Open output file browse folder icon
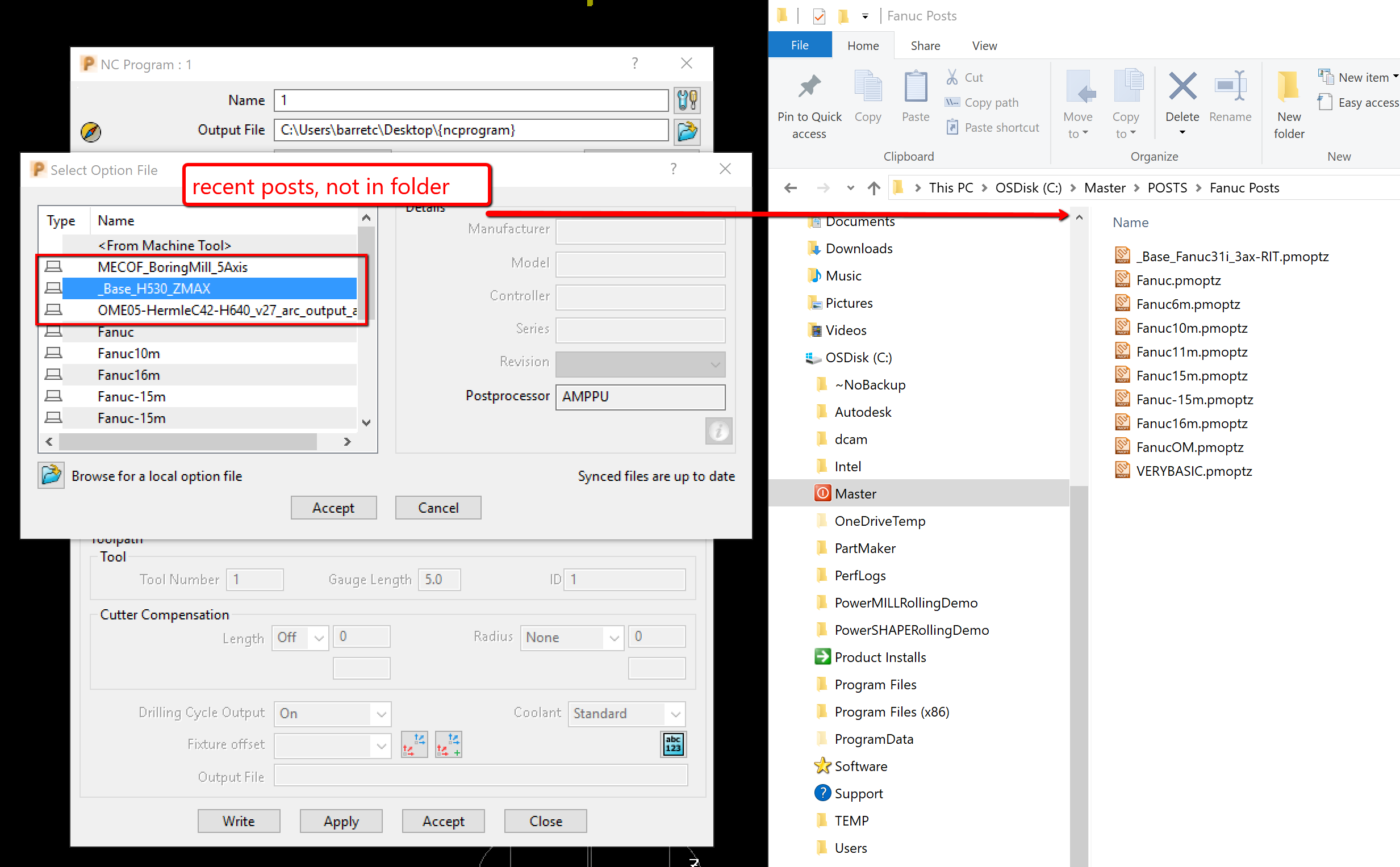This screenshot has height=867, width=1400. (687, 131)
